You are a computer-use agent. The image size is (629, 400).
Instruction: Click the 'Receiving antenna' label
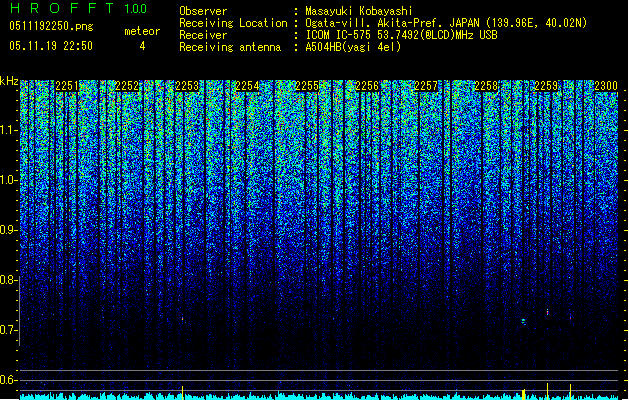click(x=230, y=47)
